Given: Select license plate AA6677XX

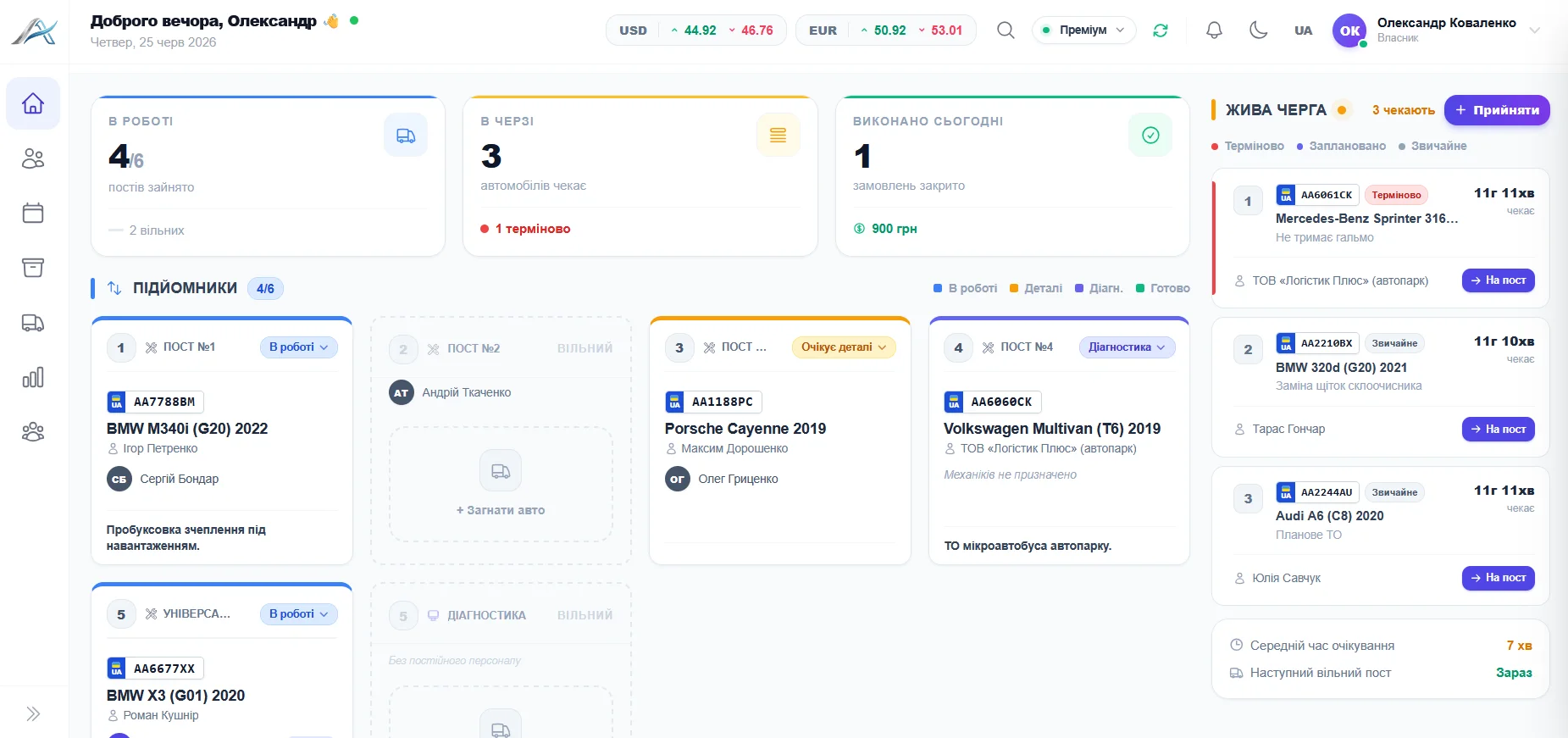Looking at the screenshot, I should pyautogui.click(x=155, y=669).
